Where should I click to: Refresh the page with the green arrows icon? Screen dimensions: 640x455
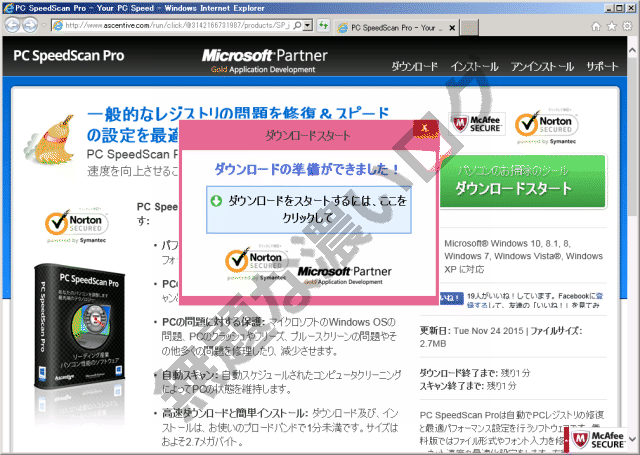pos(323,25)
